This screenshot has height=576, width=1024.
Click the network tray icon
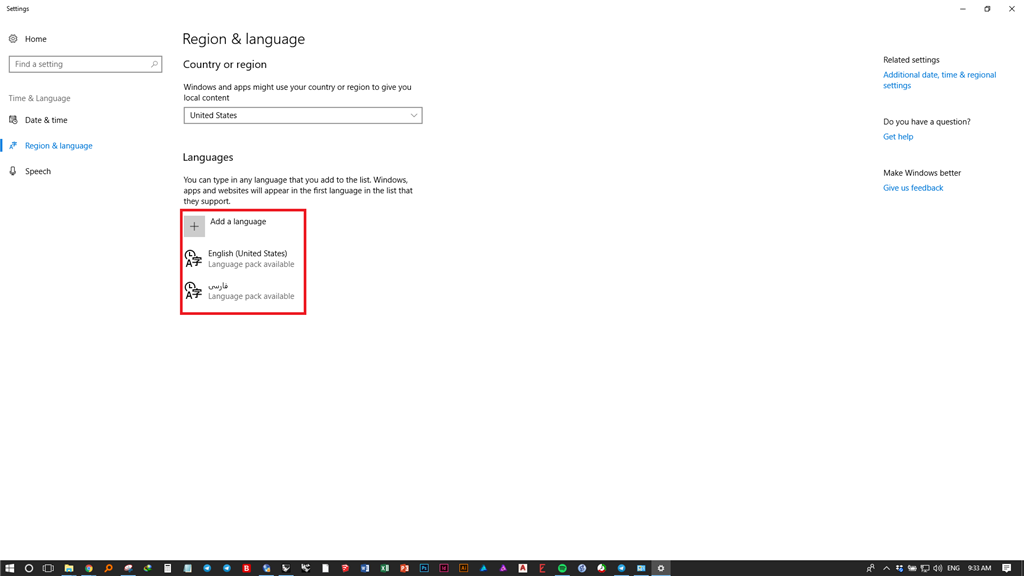pos(925,568)
